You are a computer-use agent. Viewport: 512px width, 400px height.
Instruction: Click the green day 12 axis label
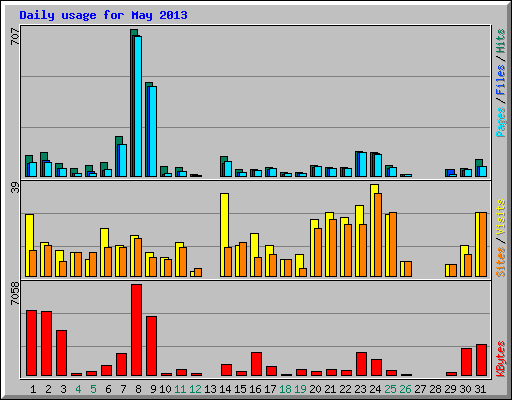click(x=195, y=389)
